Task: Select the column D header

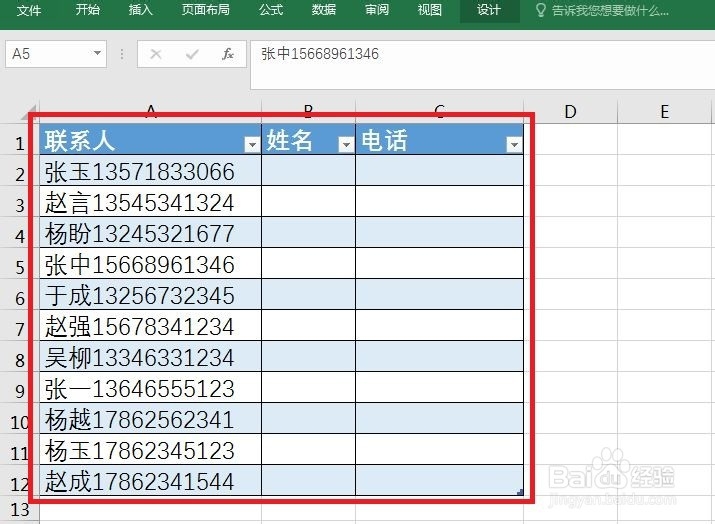Action: (570, 112)
